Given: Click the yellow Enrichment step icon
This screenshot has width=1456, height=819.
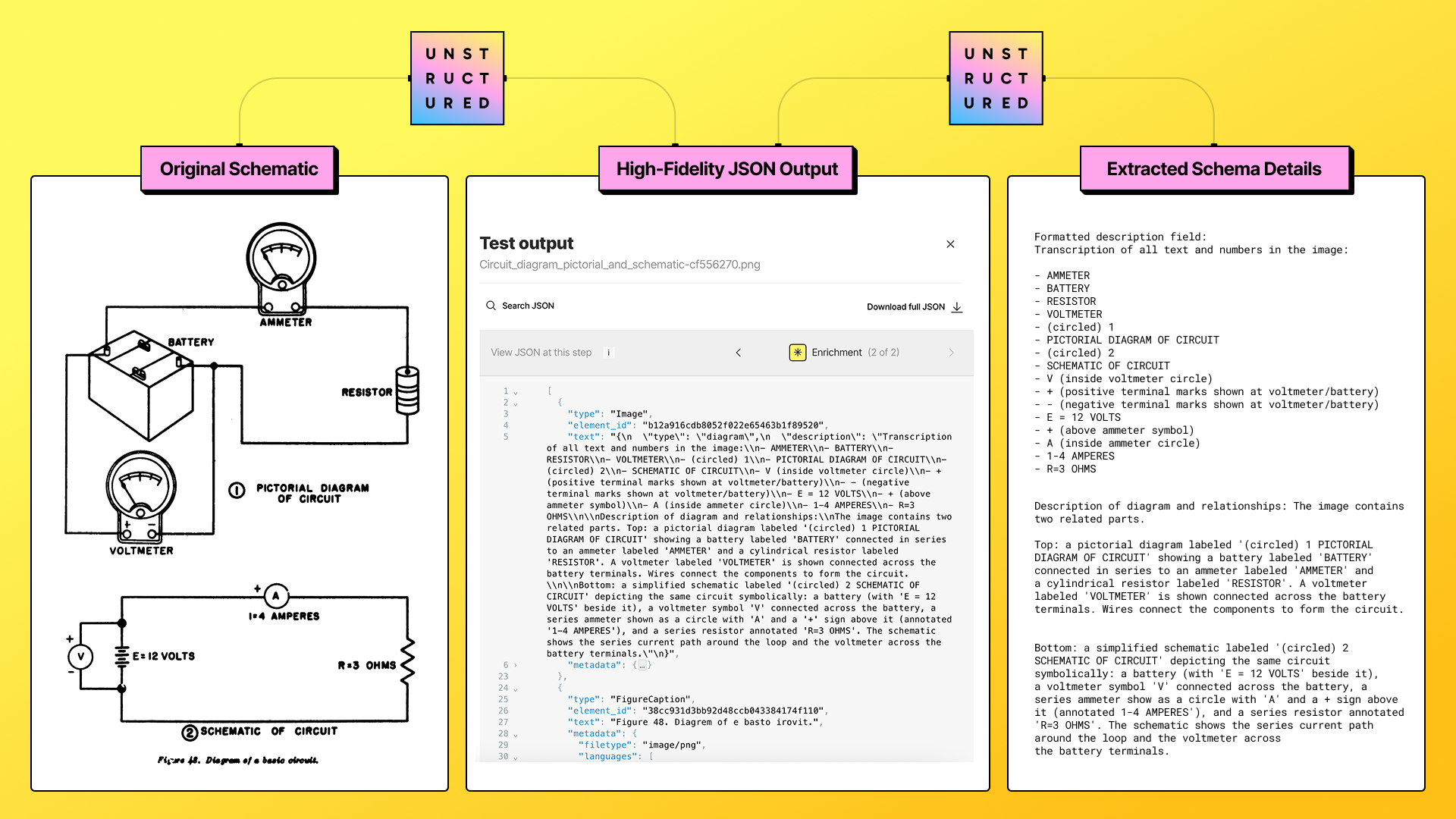Looking at the screenshot, I should (x=797, y=353).
